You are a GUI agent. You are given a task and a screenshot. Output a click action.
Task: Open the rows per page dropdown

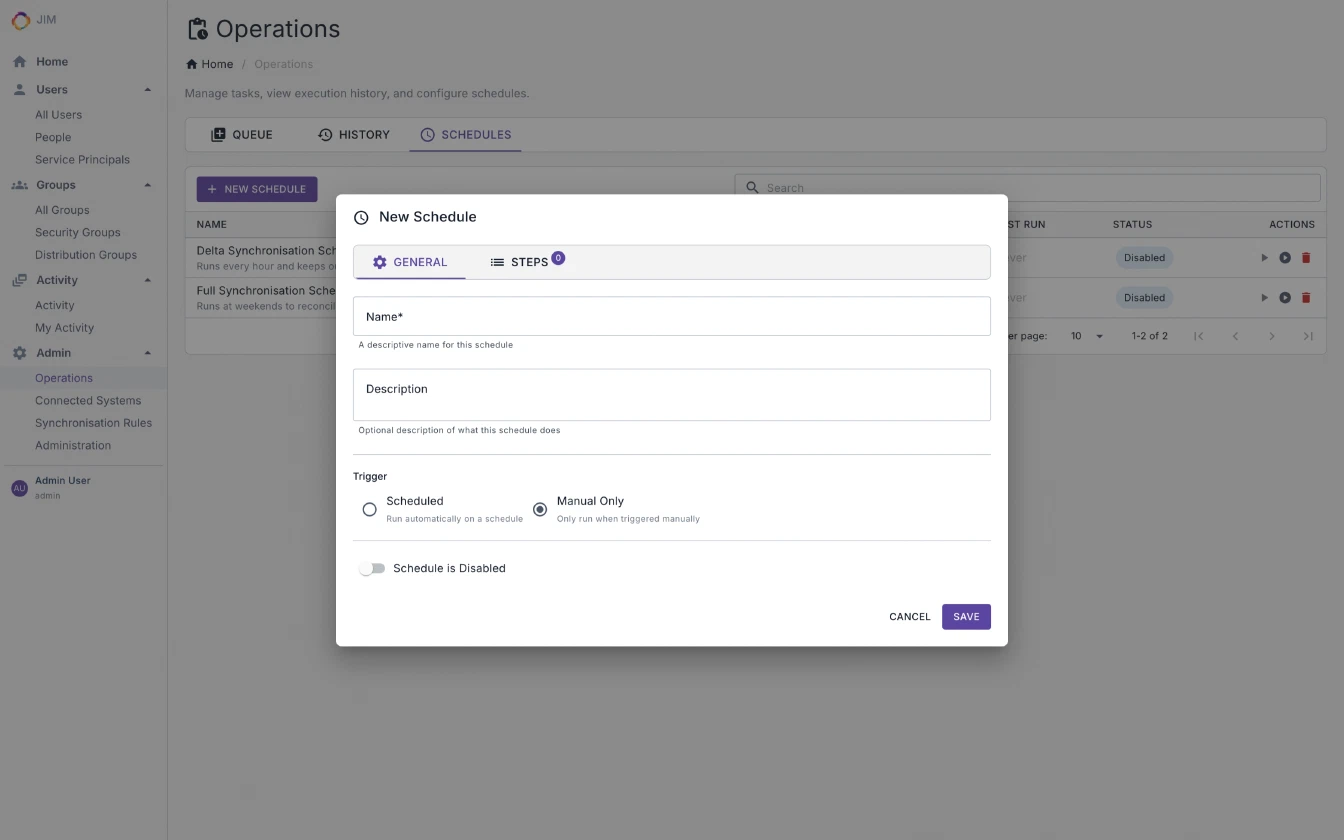(1084, 336)
